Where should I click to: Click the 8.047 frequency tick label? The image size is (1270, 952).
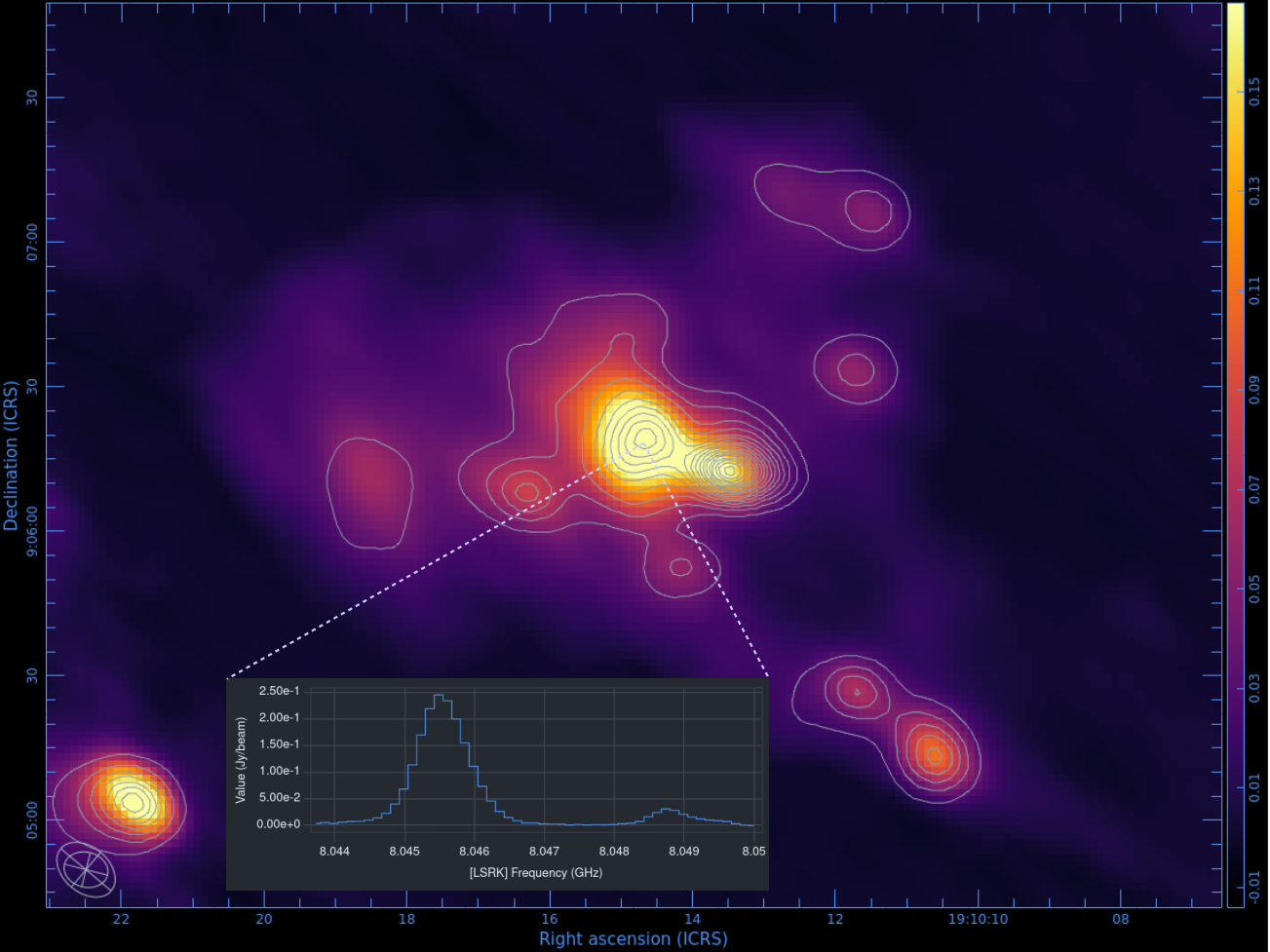(x=544, y=851)
